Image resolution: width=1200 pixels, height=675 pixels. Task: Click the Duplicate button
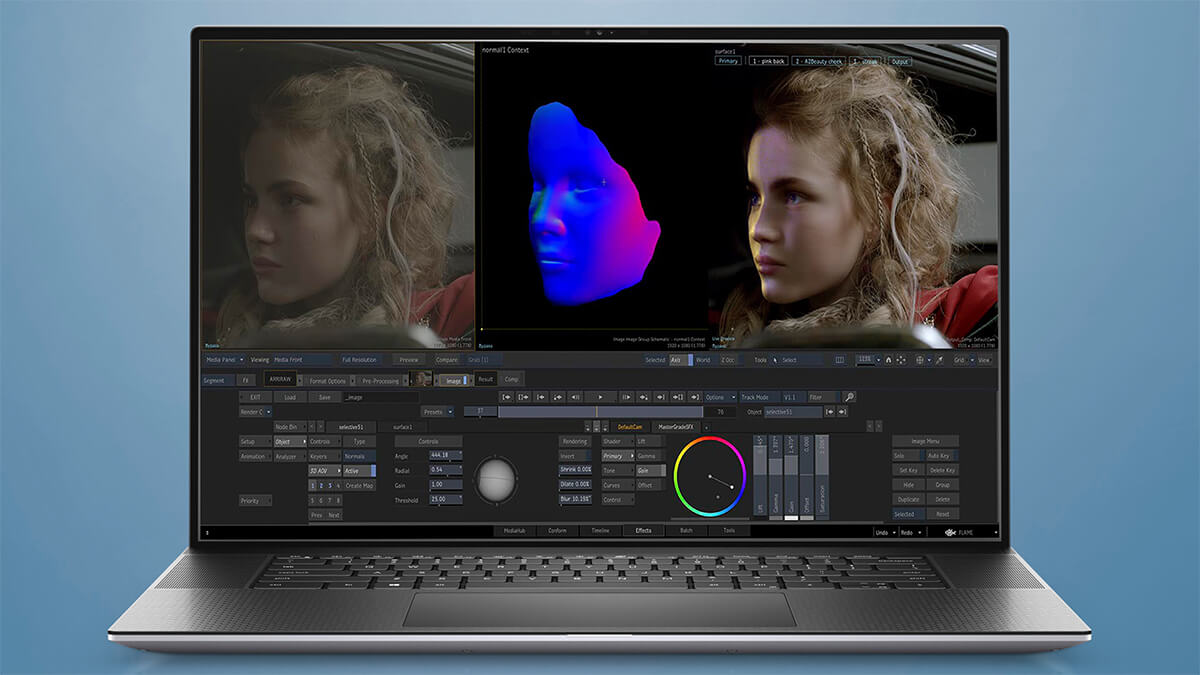point(908,499)
